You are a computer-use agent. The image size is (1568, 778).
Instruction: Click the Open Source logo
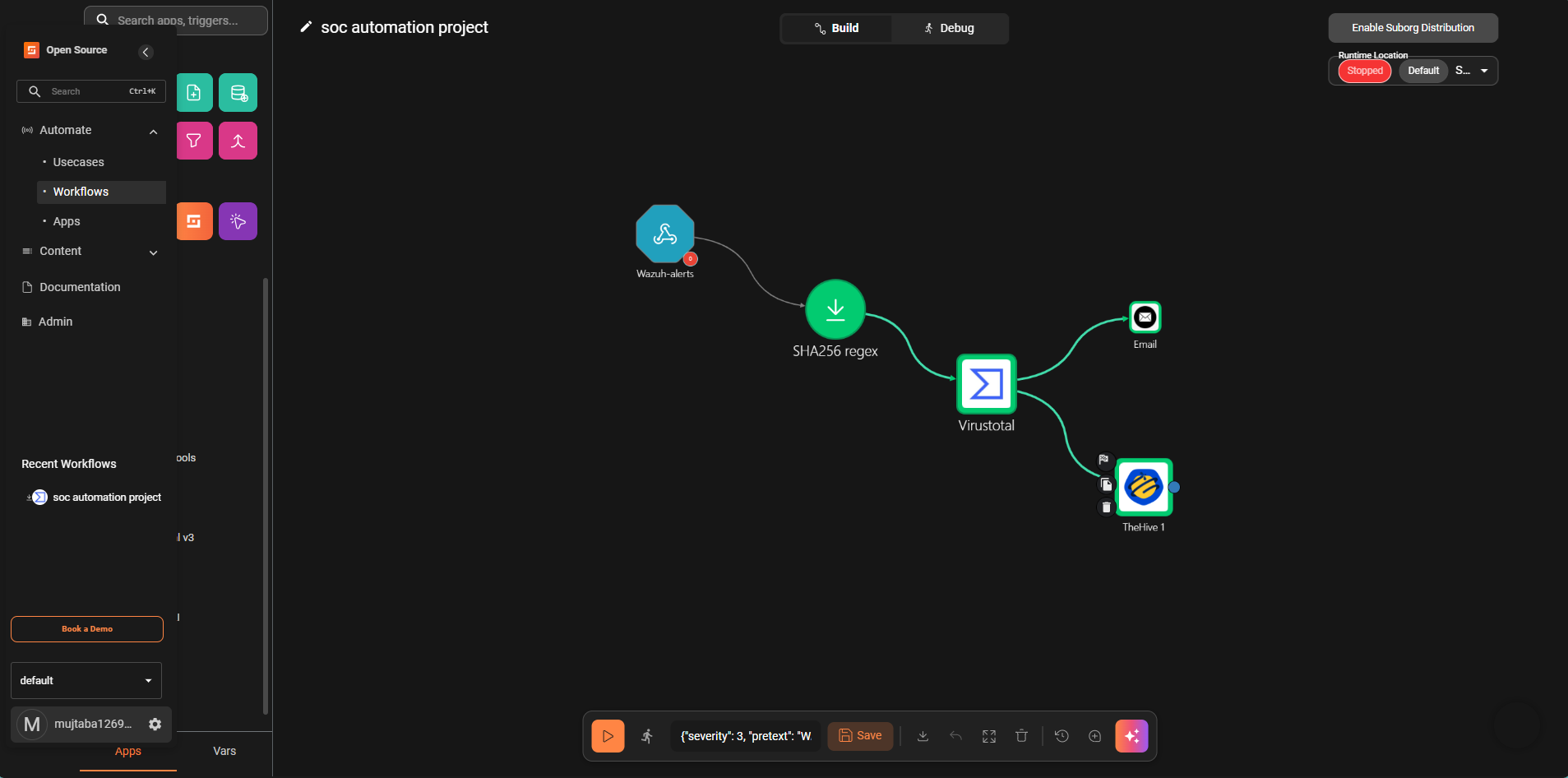coord(31,50)
